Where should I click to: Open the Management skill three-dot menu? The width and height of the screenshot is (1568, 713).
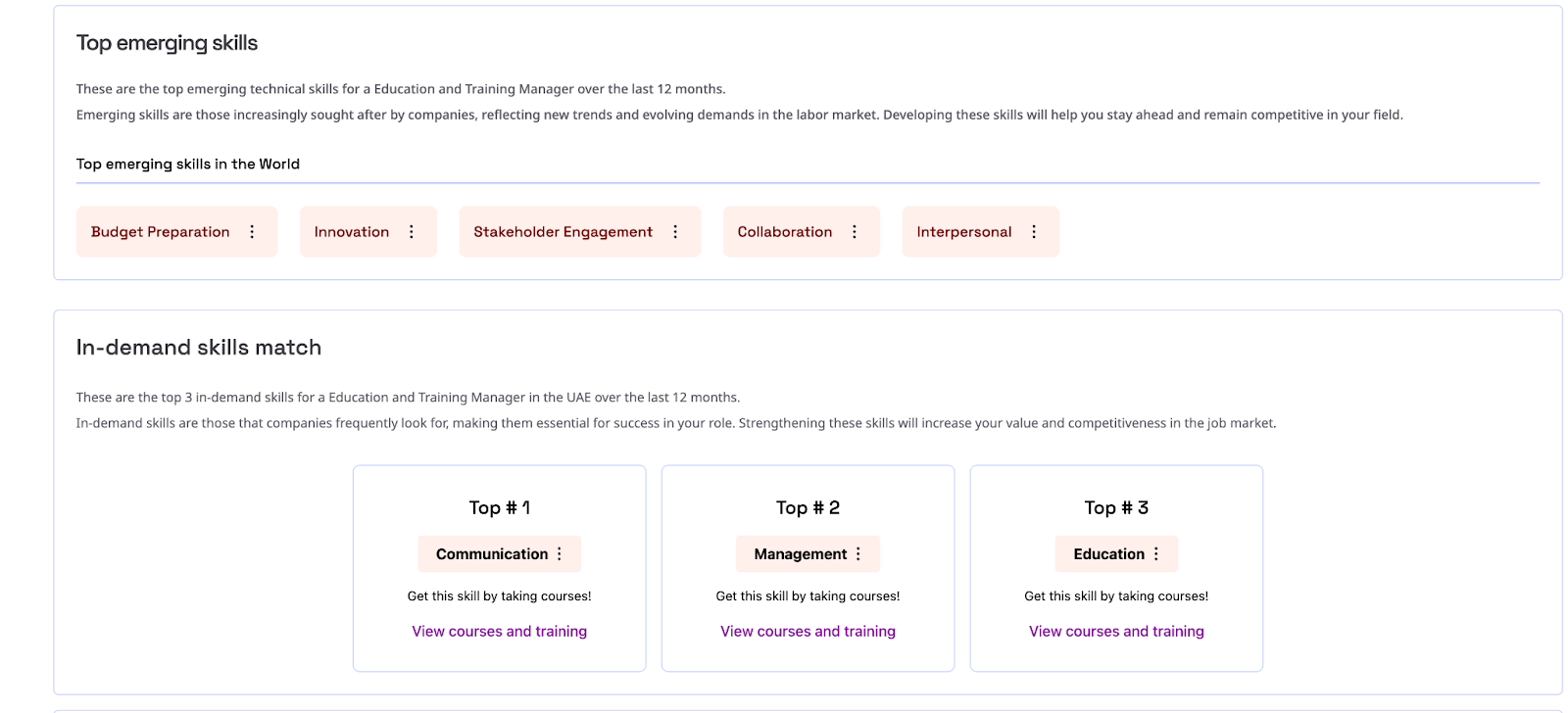coord(858,554)
